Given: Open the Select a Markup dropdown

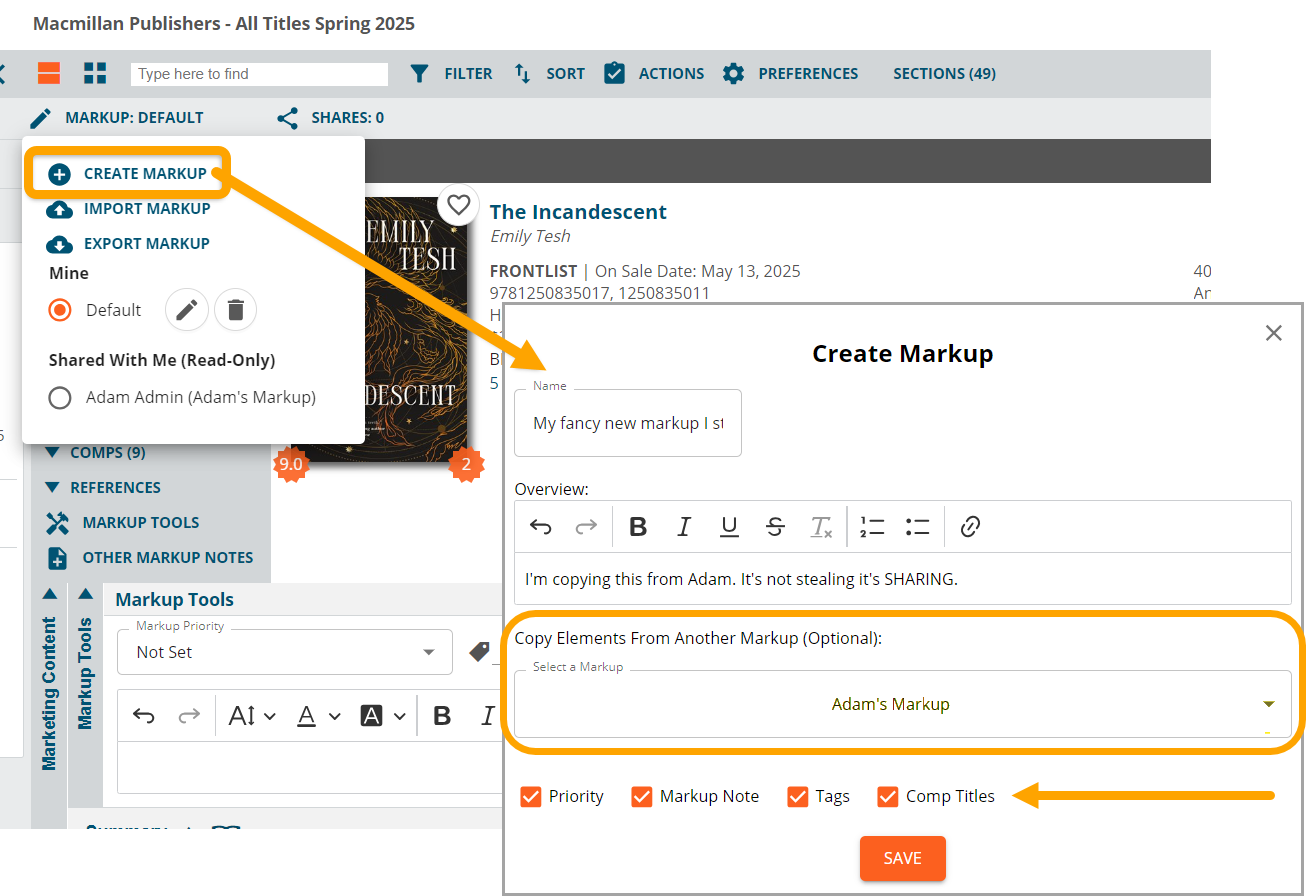Looking at the screenshot, I should 901,704.
